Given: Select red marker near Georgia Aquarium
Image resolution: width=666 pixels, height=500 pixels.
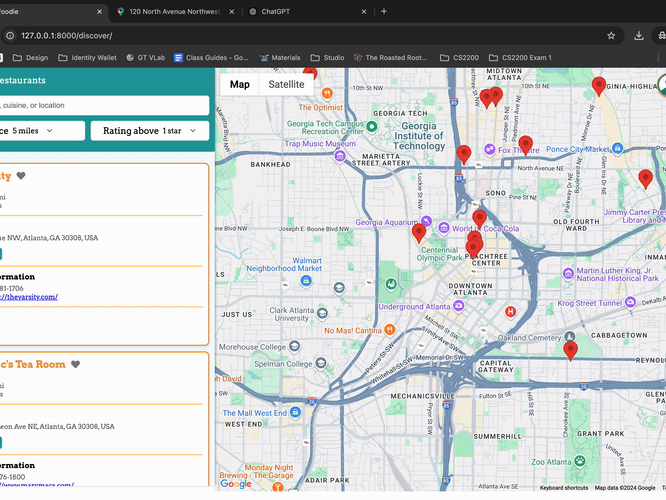Looking at the screenshot, I should coord(419,233).
